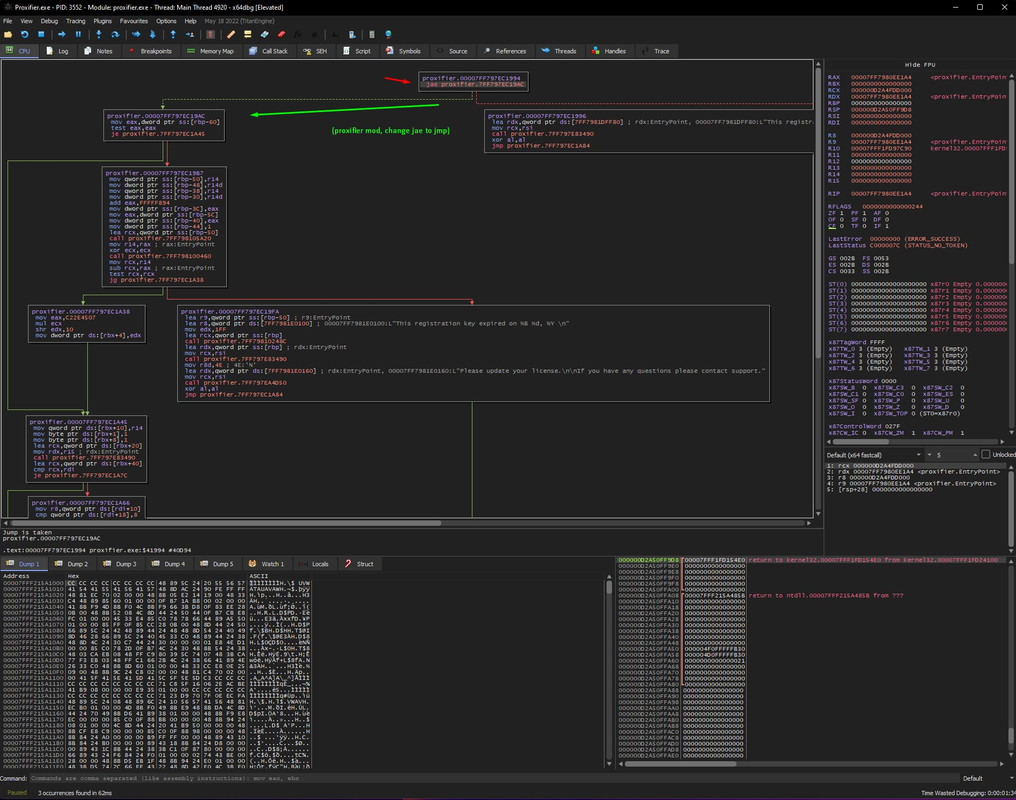
Task: Select the Struct tab
Action: tap(359, 564)
